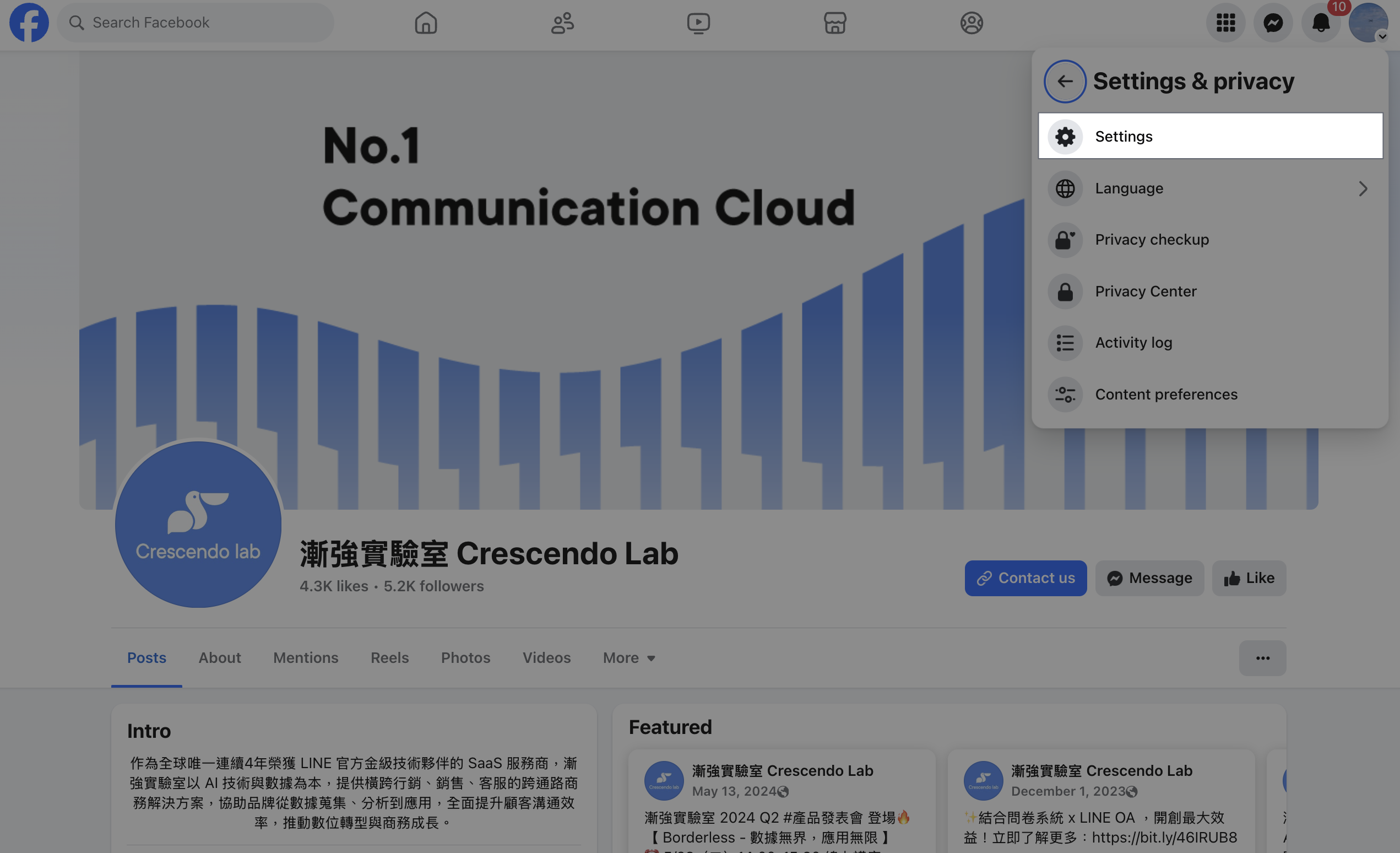The height and width of the screenshot is (853, 1400).
Task: Expand the Language submenu chevron
Action: tap(1363, 188)
